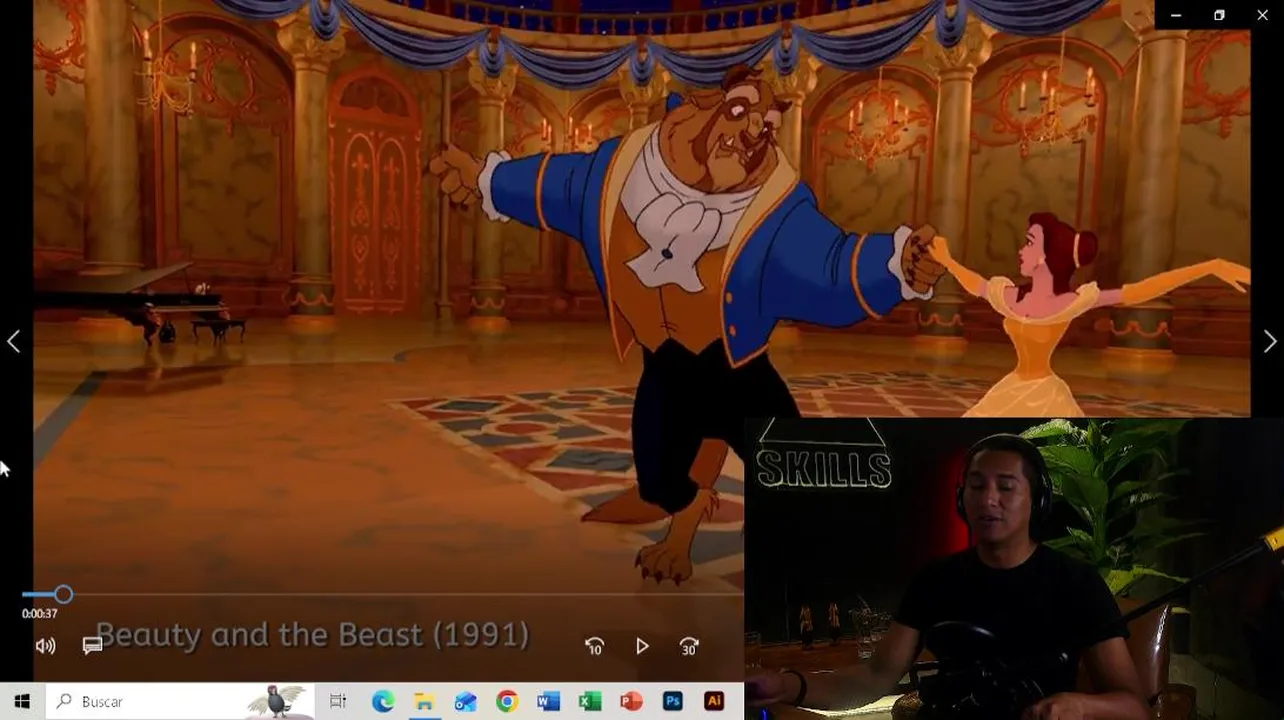Open Microsoft Excel from the taskbar
1284x720 pixels.
pyautogui.click(x=590, y=702)
